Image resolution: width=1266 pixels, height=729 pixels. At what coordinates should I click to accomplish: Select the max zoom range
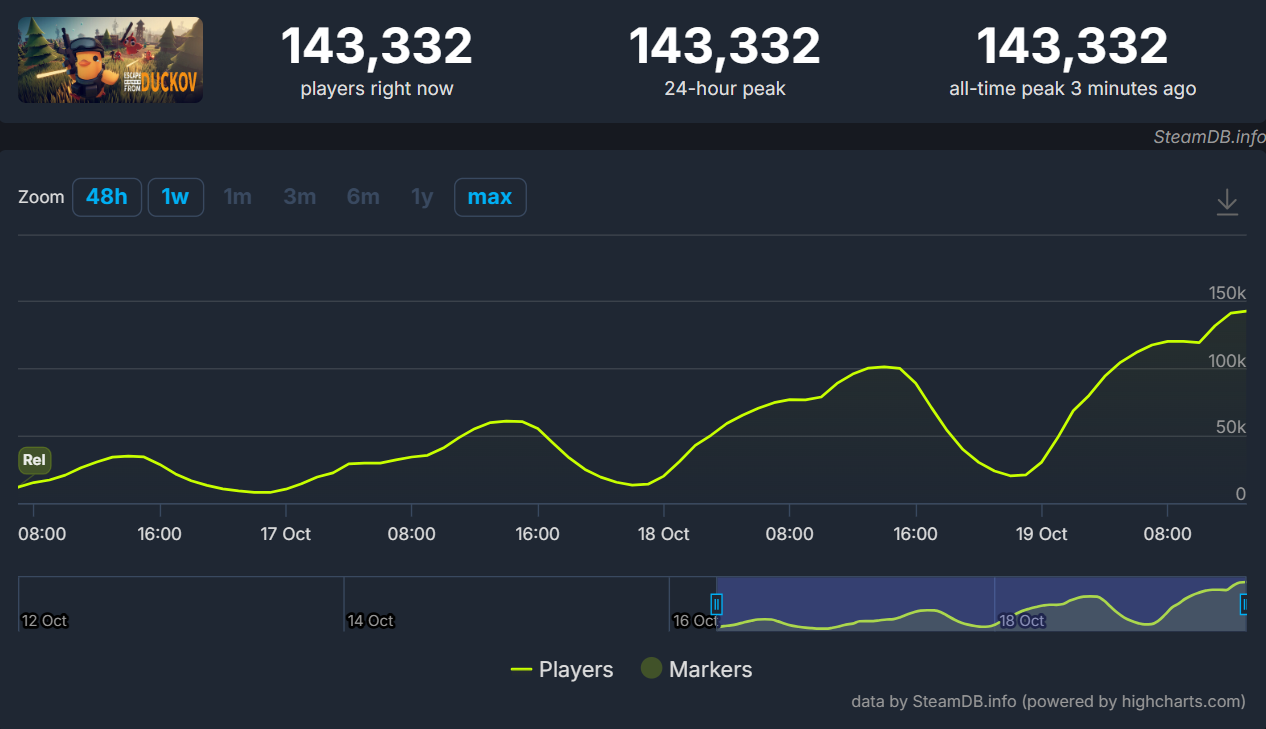[x=489, y=197]
